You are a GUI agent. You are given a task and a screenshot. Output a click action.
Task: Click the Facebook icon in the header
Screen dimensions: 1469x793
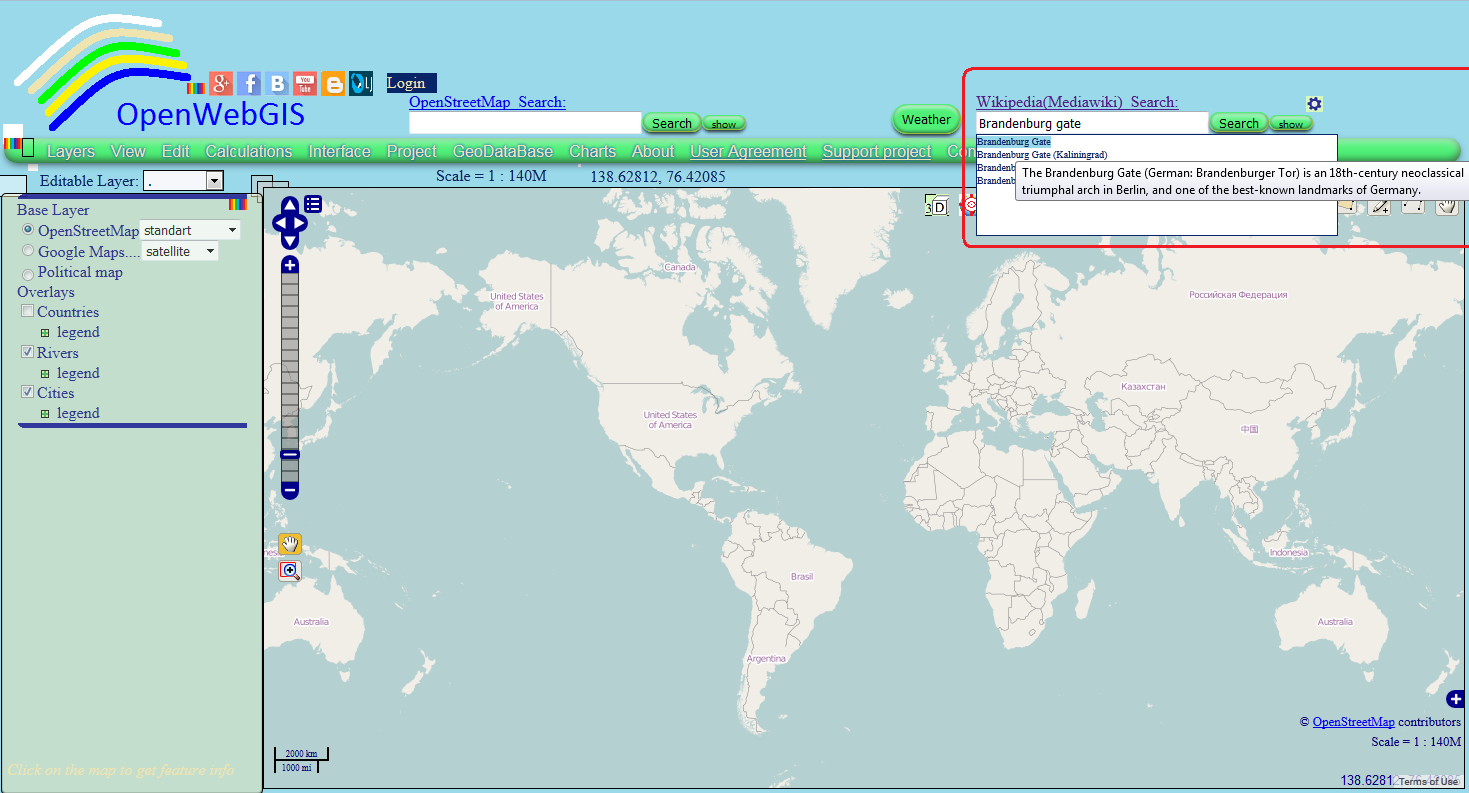coord(248,83)
